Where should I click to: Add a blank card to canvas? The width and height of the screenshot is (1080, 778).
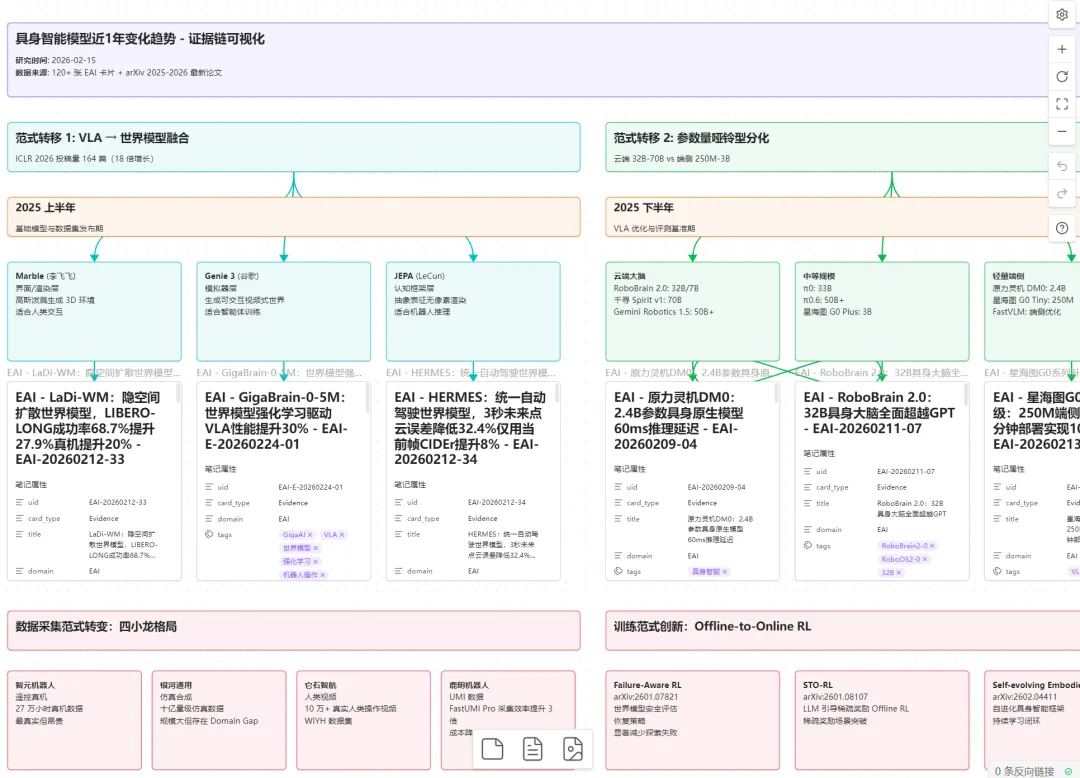pyautogui.click(x=492, y=748)
